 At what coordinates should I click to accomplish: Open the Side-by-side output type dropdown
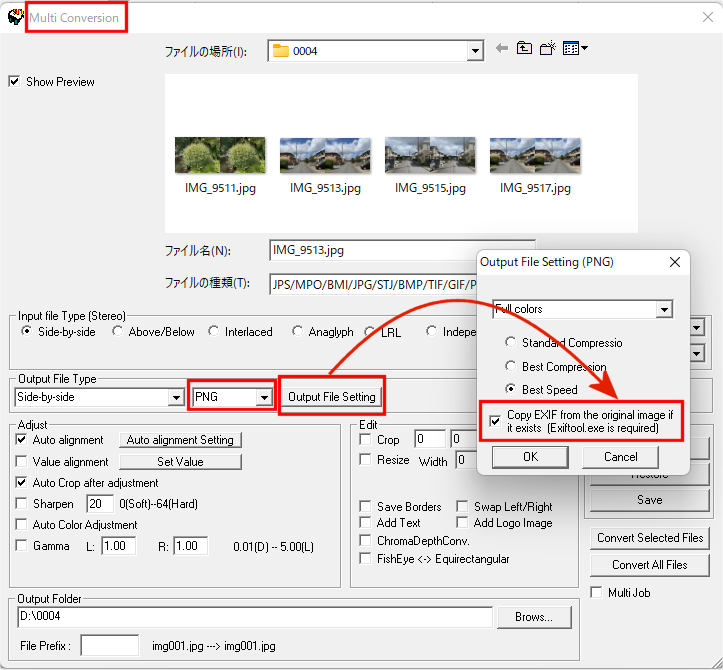tap(176, 397)
